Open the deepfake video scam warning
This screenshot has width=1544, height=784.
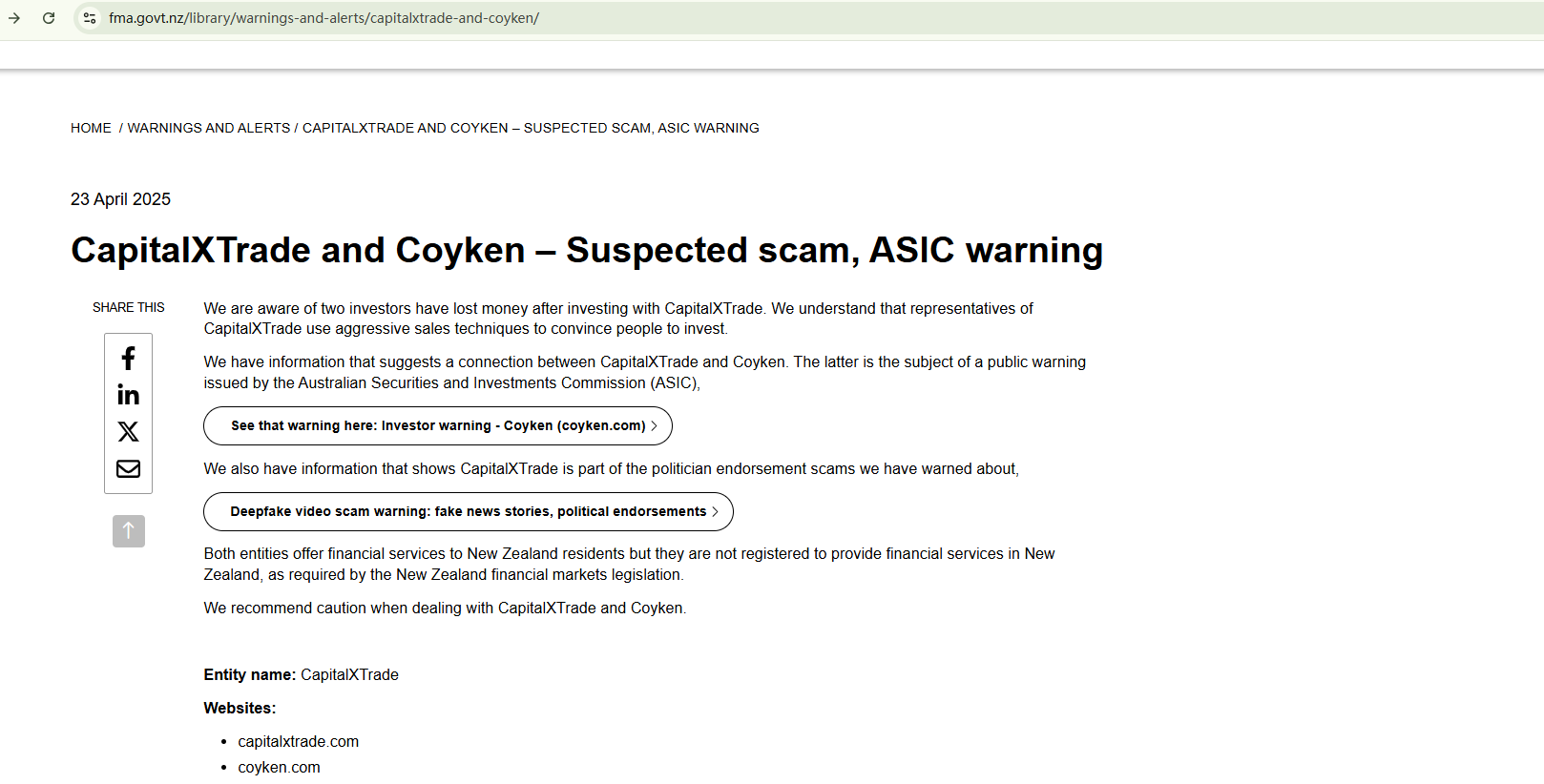pos(468,512)
